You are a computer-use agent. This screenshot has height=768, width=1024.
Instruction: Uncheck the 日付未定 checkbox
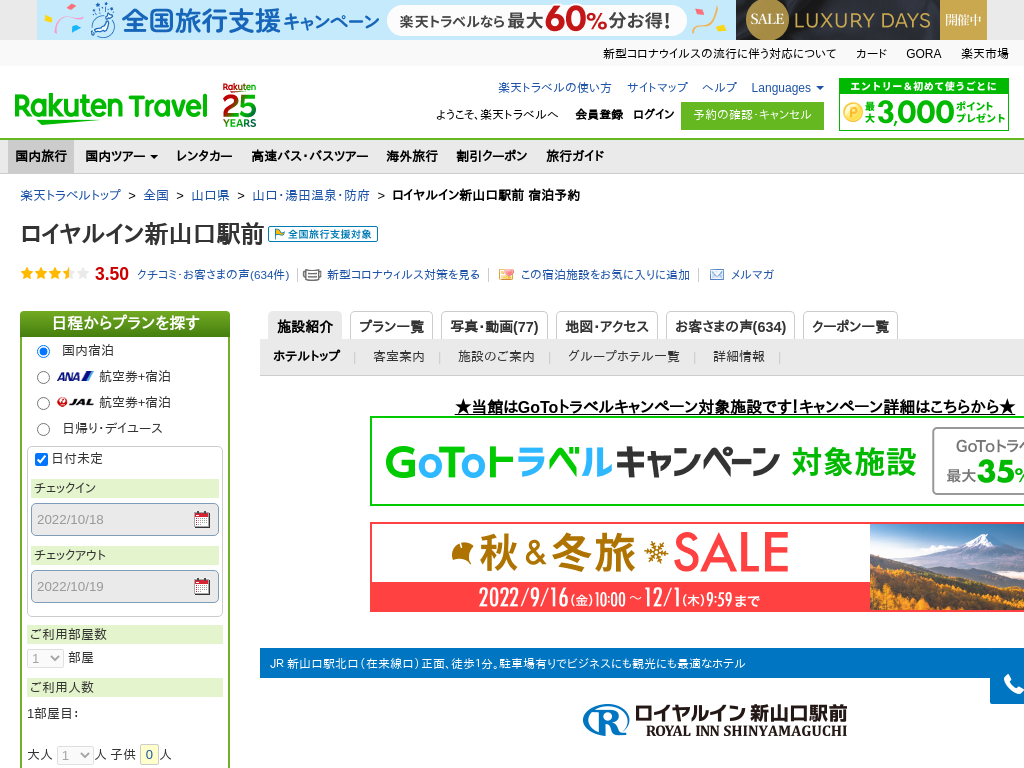tap(41, 459)
